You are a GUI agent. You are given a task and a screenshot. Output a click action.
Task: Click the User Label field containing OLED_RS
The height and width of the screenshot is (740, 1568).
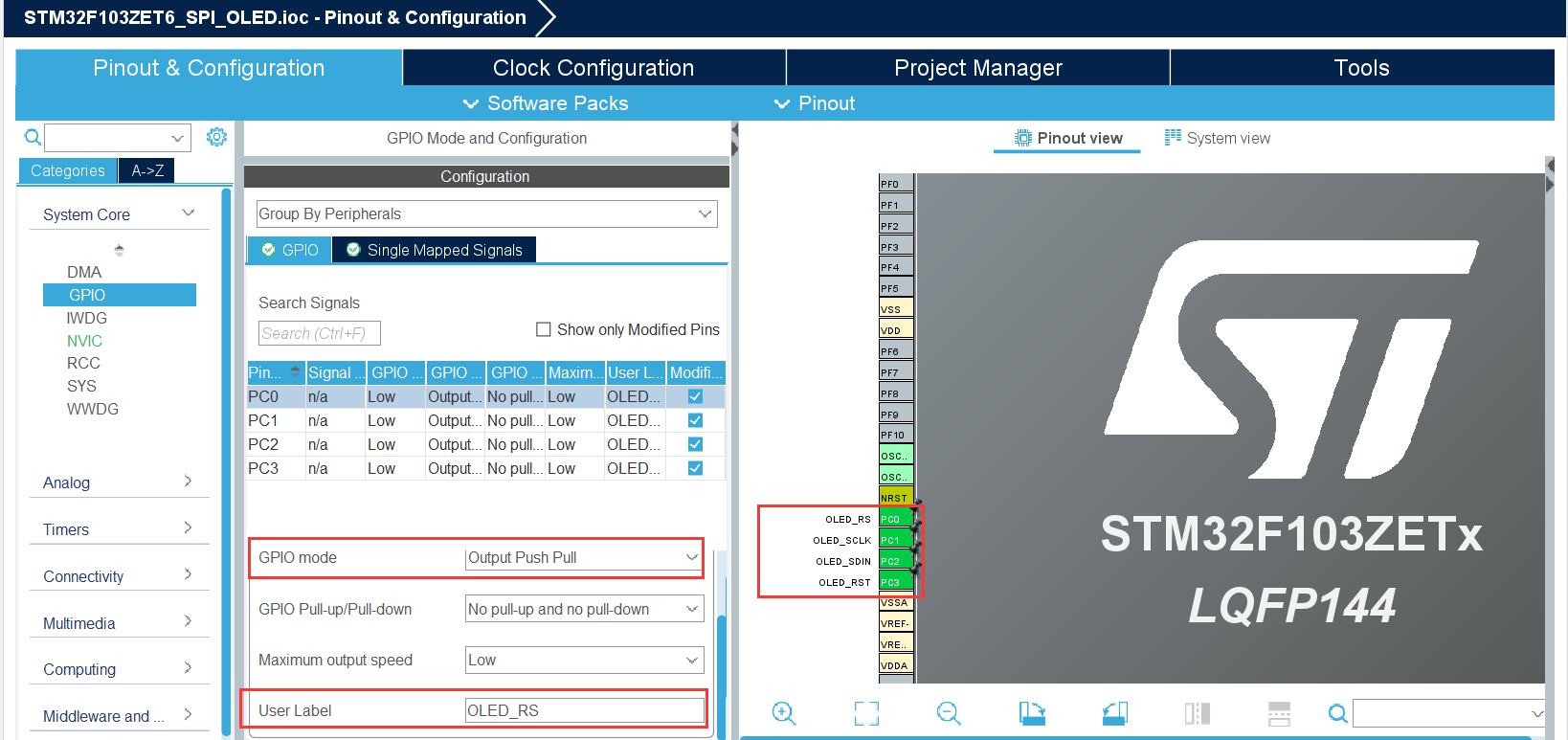coord(584,710)
